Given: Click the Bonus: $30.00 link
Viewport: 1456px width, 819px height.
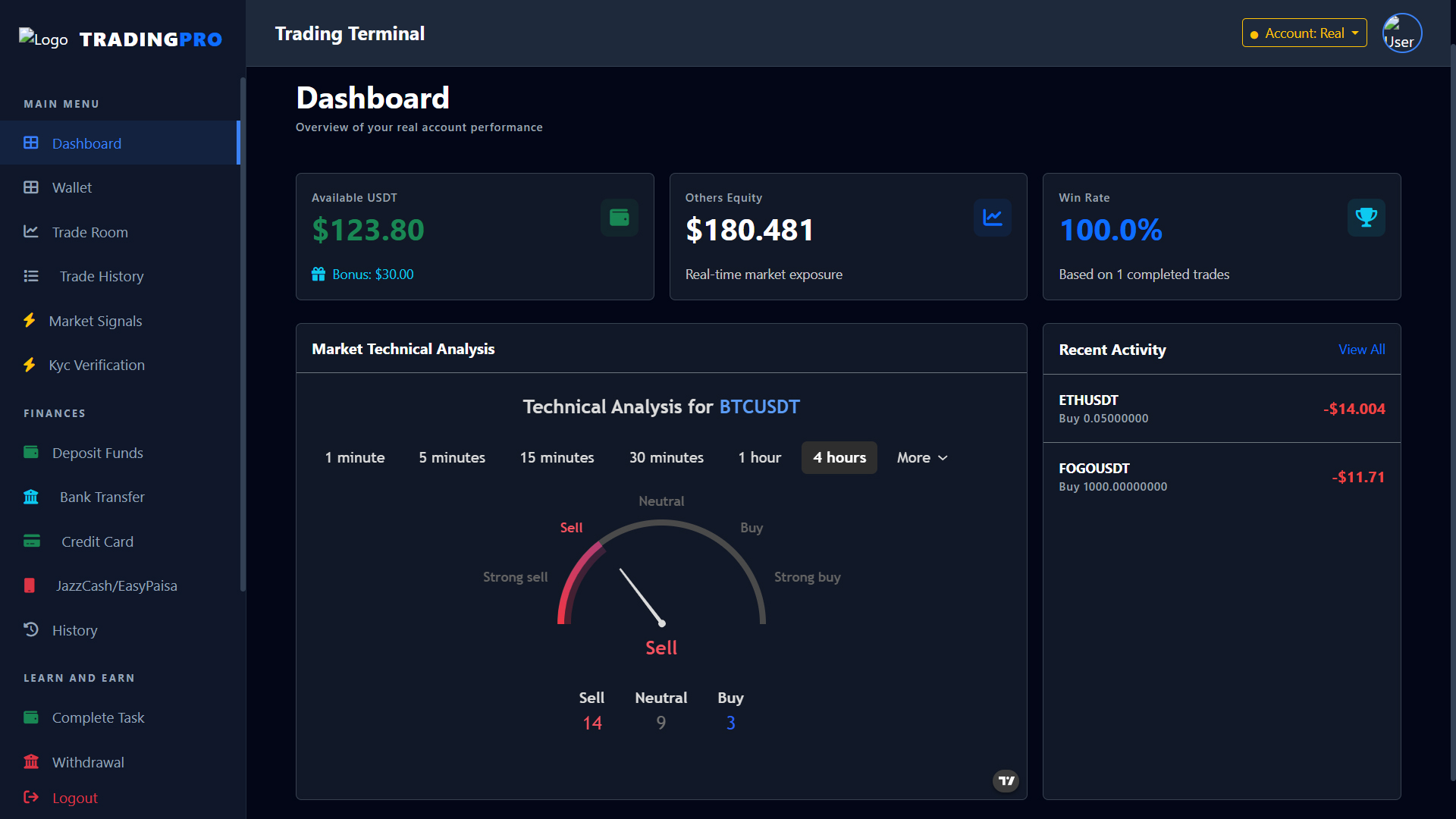Looking at the screenshot, I should [x=372, y=274].
